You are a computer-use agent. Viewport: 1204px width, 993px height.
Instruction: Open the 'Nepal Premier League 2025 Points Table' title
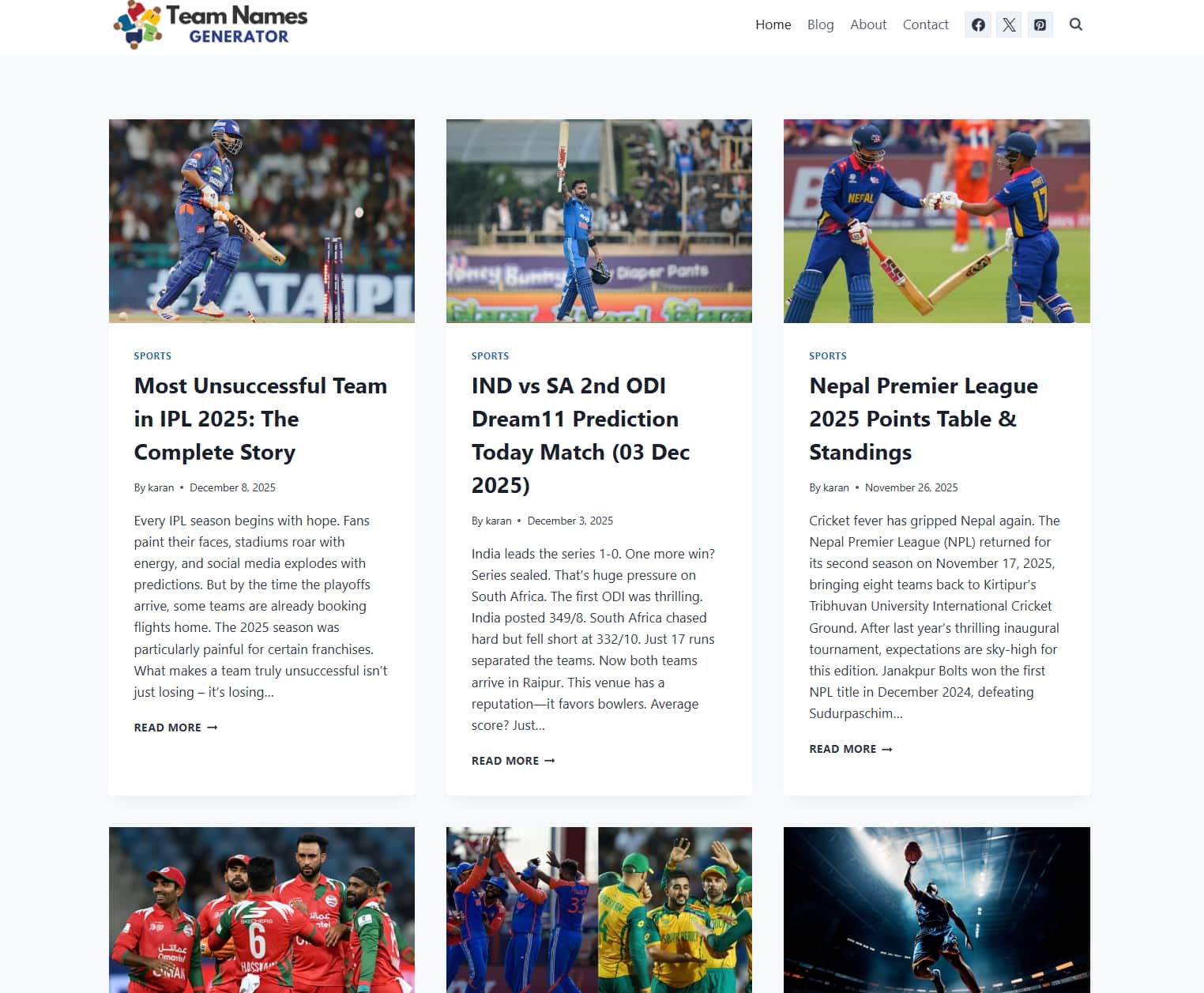pos(924,419)
